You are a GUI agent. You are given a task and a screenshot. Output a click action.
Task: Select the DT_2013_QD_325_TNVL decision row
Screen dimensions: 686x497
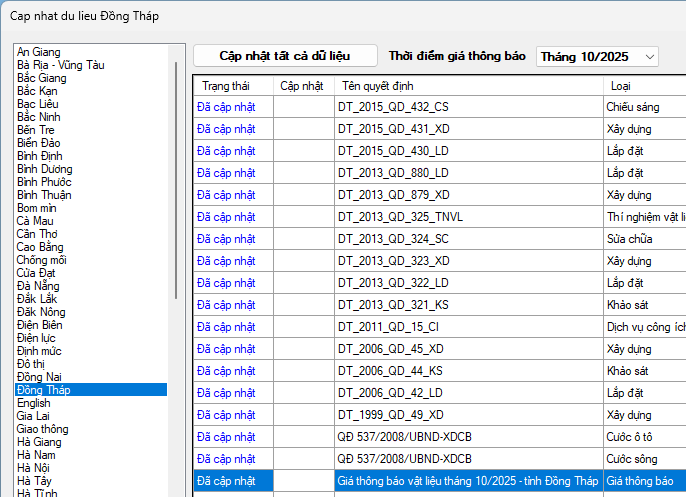(x=401, y=216)
